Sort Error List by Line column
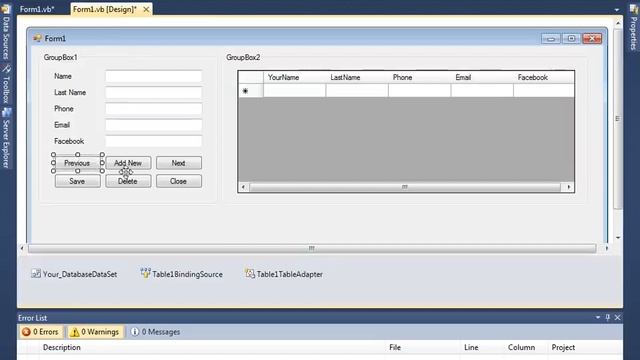This screenshot has height=360, width=640. coord(482,347)
